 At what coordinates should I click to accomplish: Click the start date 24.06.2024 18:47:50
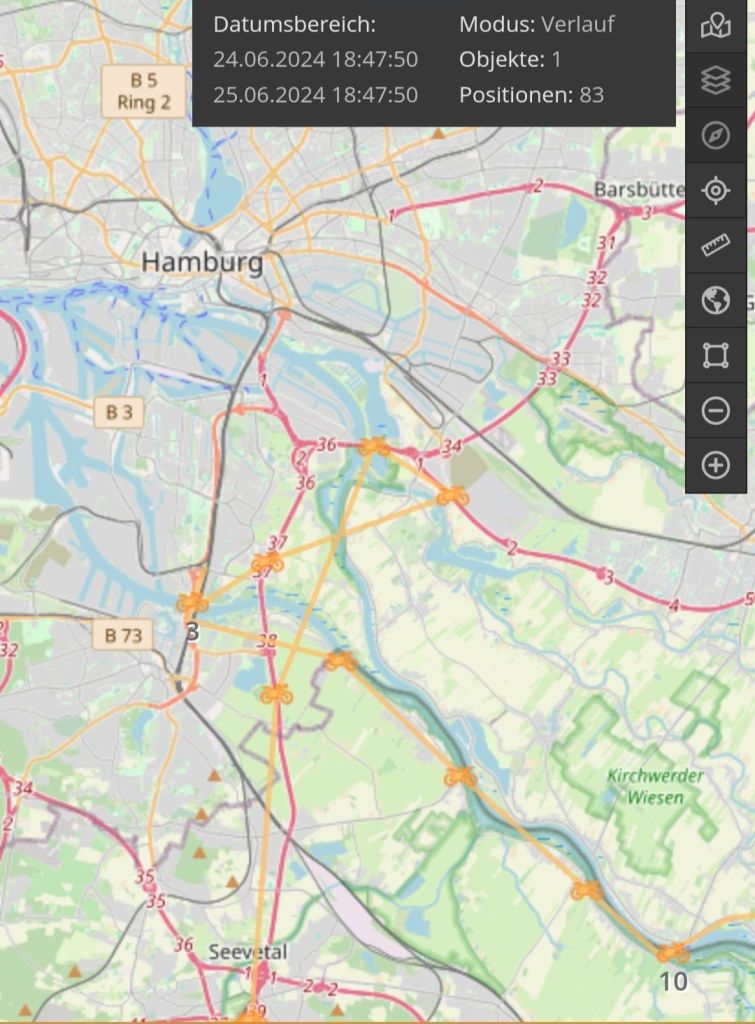tap(315, 59)
